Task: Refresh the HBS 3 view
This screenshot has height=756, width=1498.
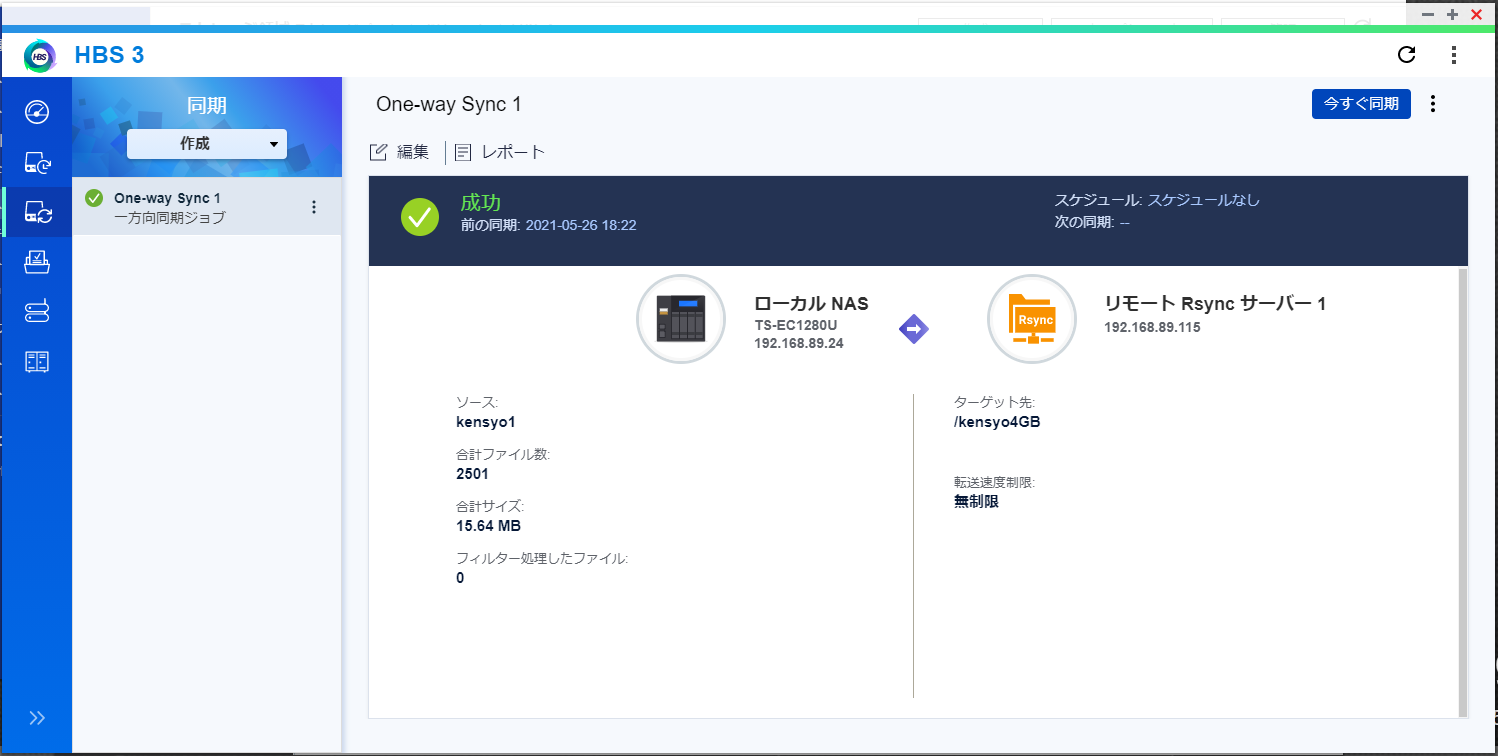Action: [1406, 55]
